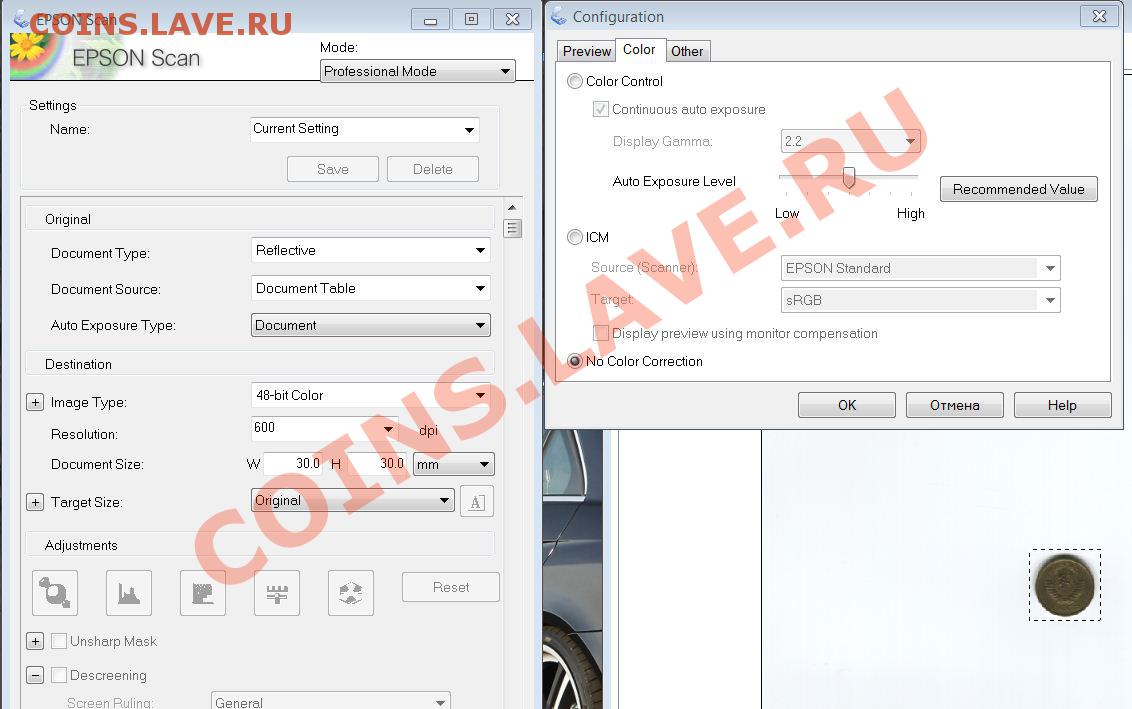Enable the Unsharp Mask checkbox
1132x709 pixels.
click(x=59, y=641)
